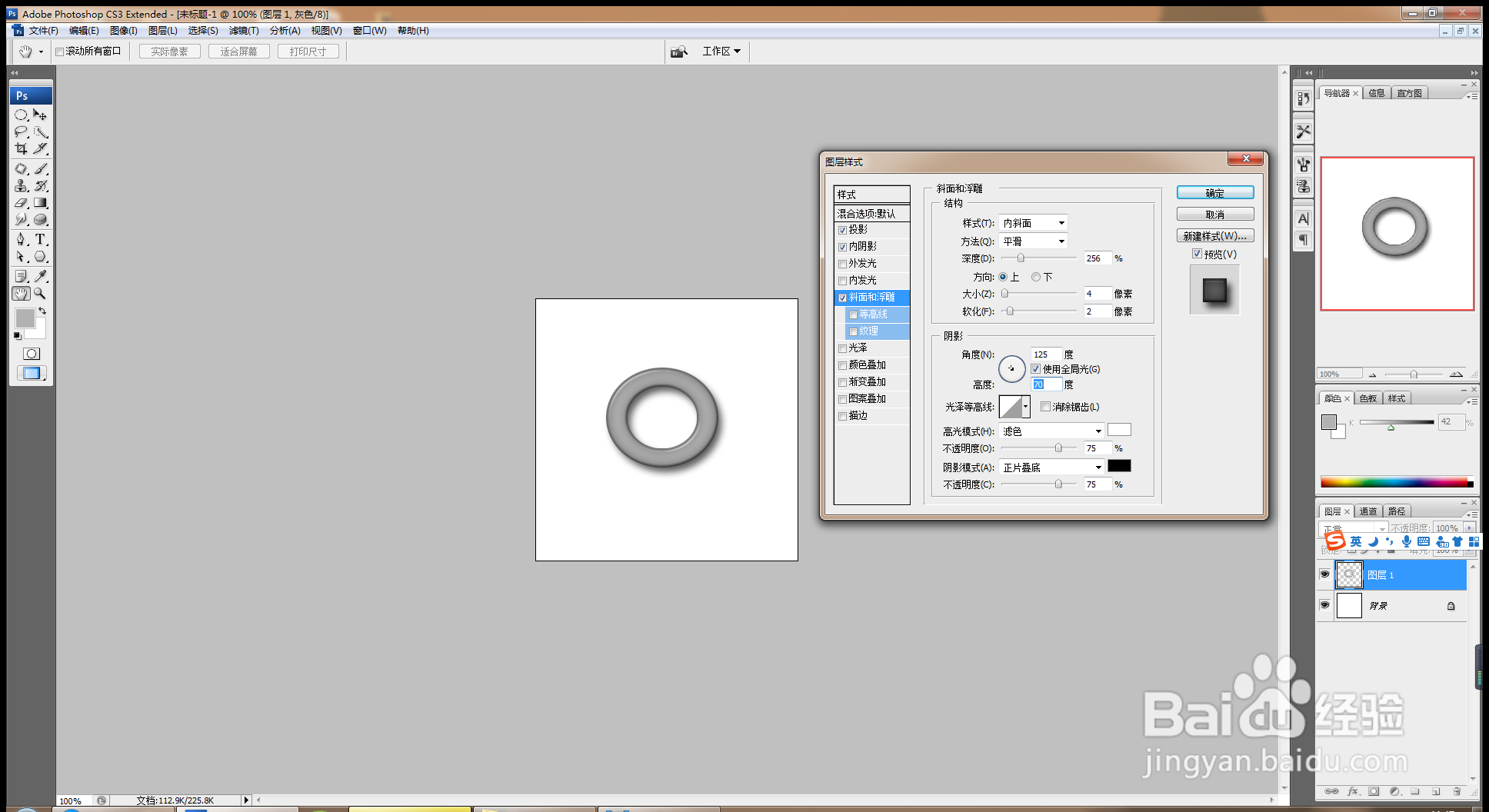Select the Healing Brush tool
Image resolution: width=1489 pixels, height=812 pixels.
[22, 168]
